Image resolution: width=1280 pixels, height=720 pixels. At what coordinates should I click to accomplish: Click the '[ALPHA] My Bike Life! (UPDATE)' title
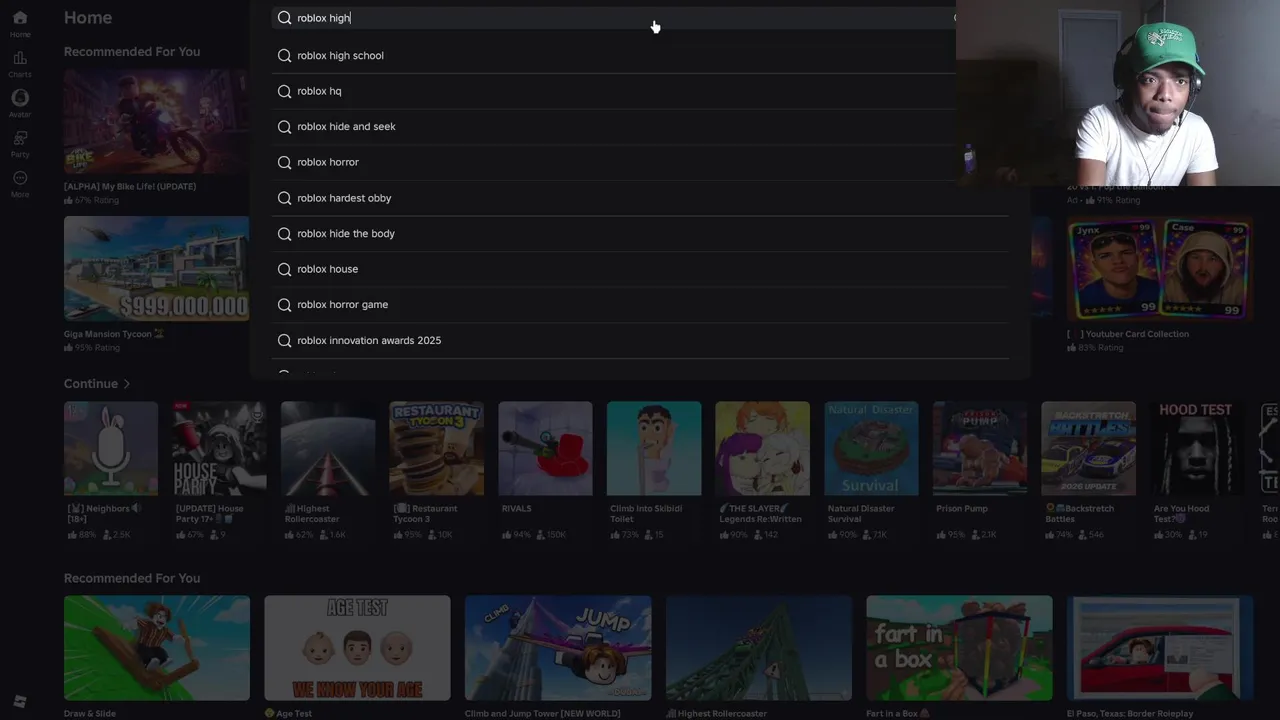click(x=130, y=187)
